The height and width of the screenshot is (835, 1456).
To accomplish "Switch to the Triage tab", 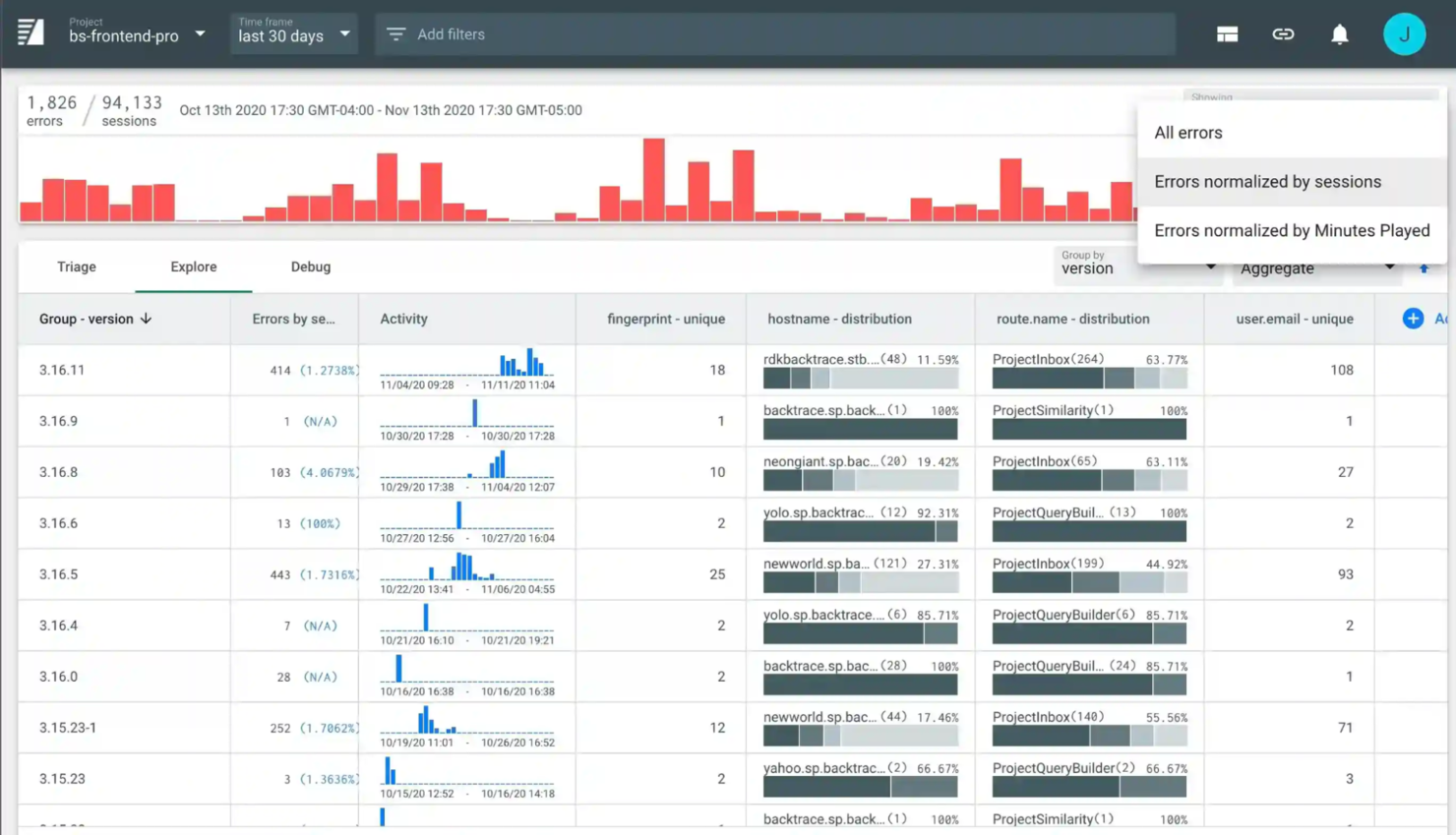I will point(75,266).
